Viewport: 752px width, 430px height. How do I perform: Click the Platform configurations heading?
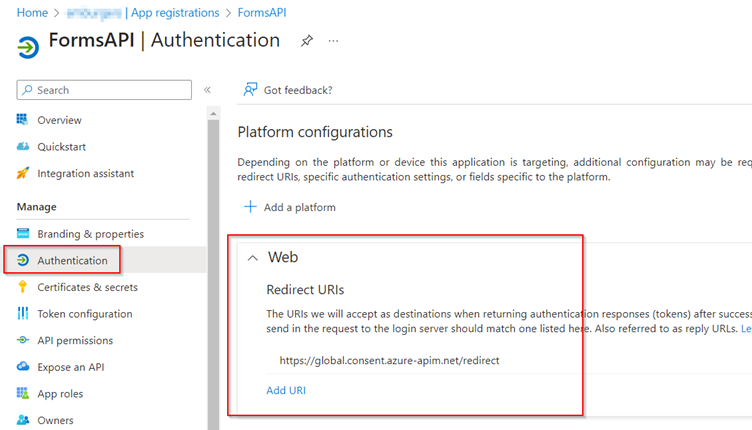[315, 132]
